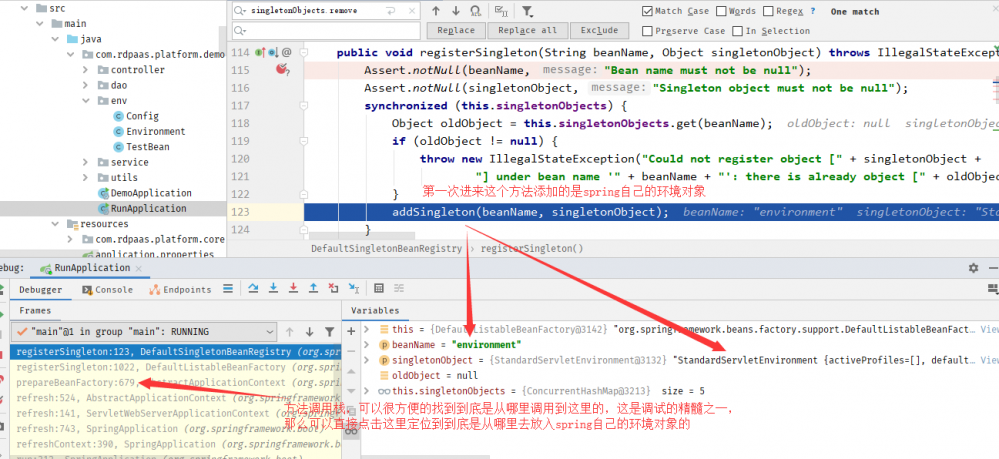Image resolution: width=999 pixels, height=459 pixels.
Task: Click the Step Over debugger icon
Action: [254, 289]
